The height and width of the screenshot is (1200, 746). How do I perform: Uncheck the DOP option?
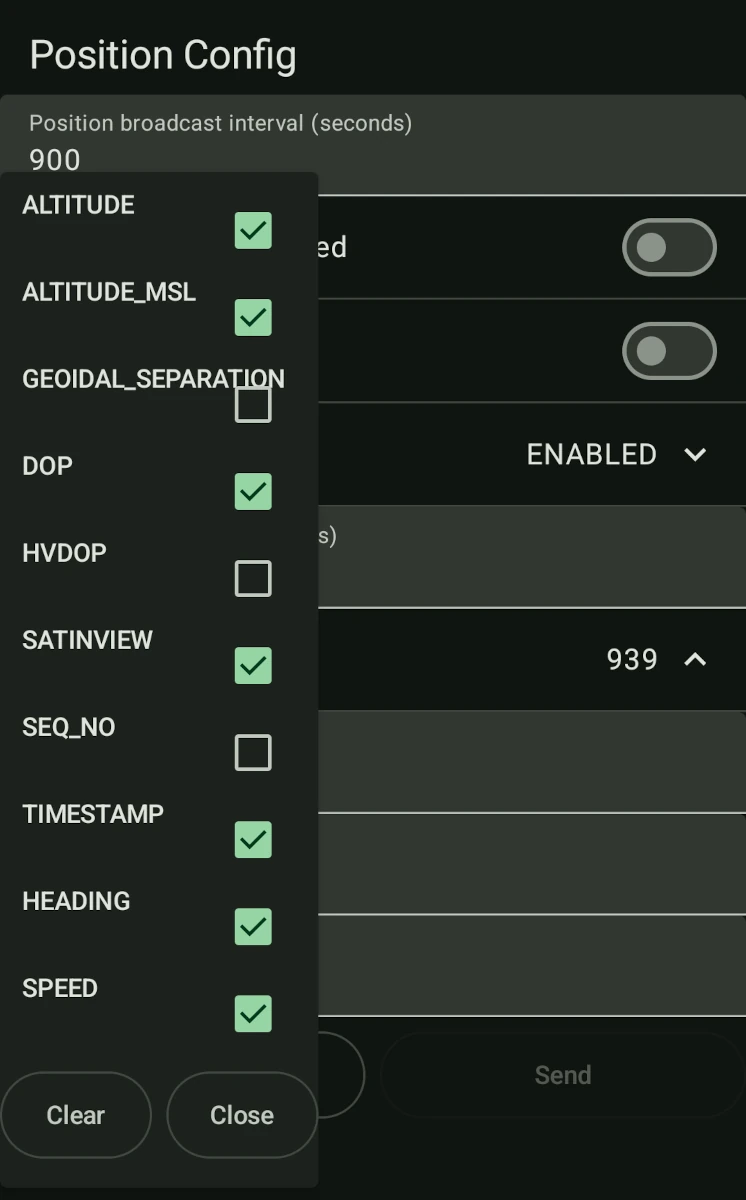tap(253, 491)
